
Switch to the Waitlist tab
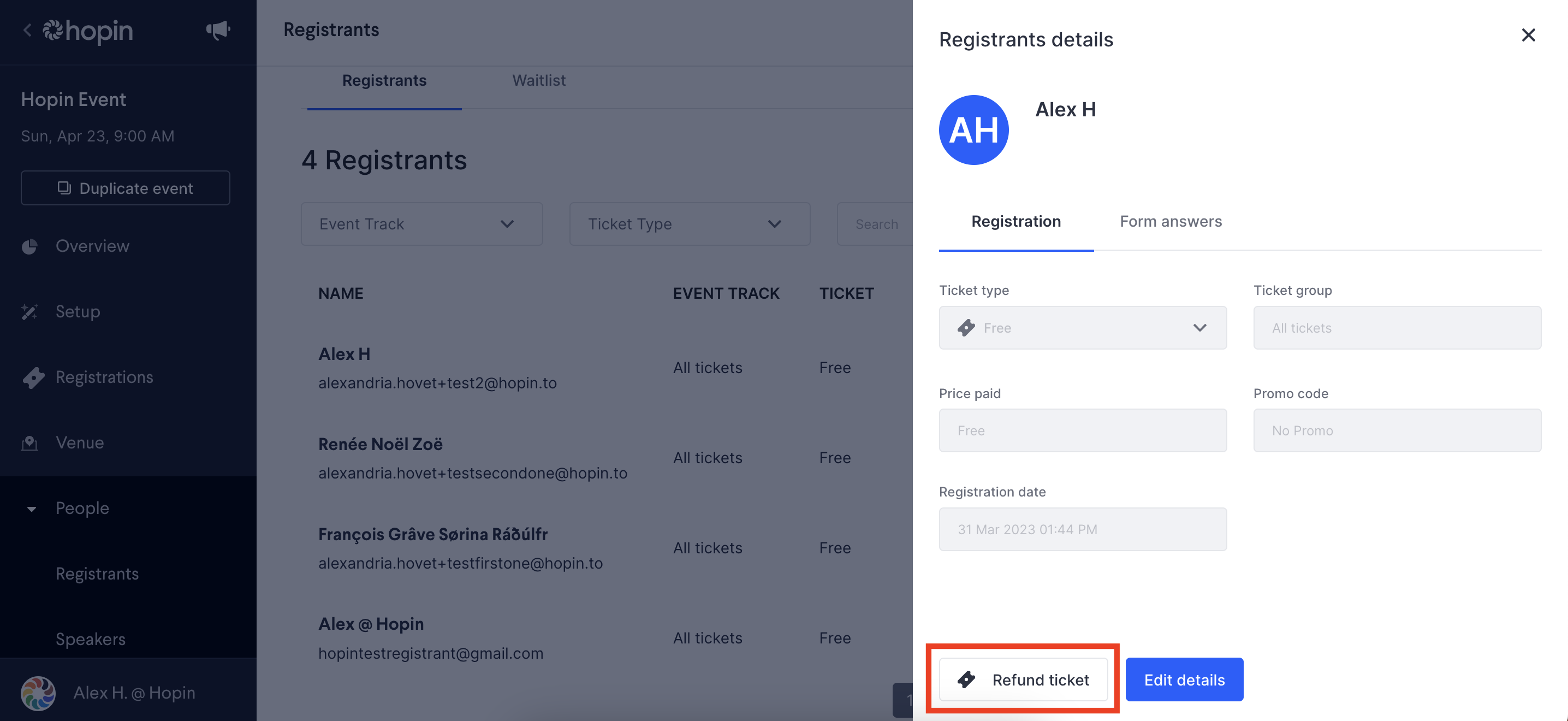pos(539,80)
